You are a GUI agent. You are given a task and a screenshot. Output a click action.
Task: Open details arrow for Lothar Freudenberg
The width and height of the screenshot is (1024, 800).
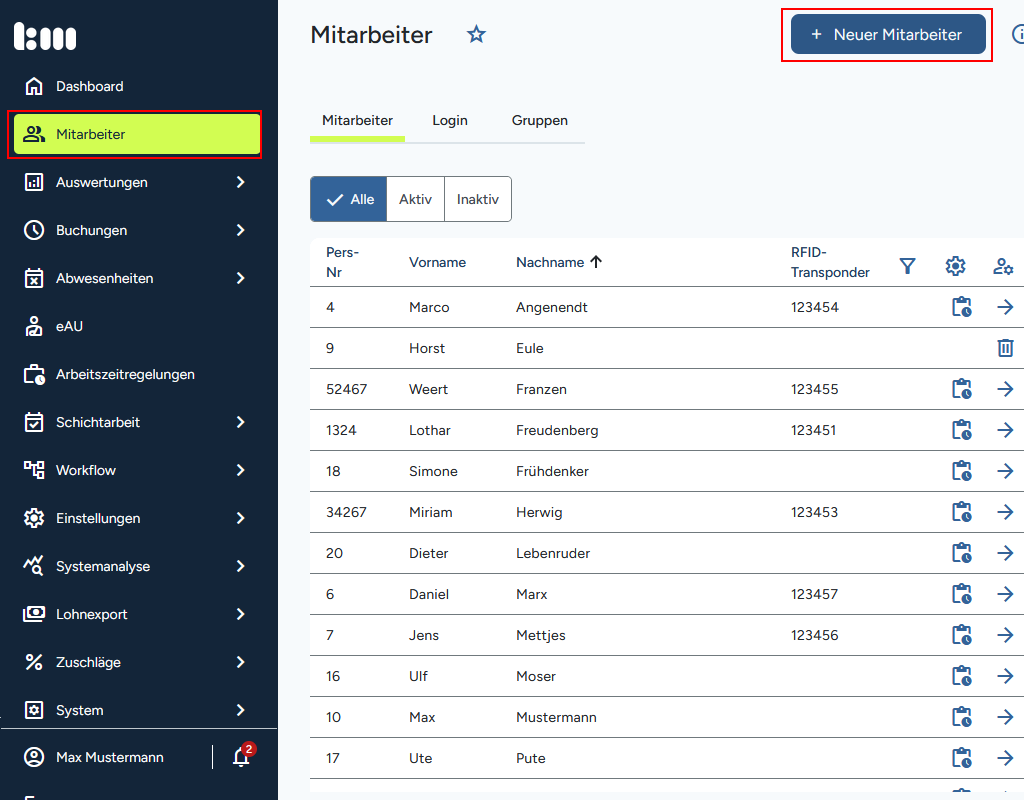pyautogui.click(x=1005, y=430)
